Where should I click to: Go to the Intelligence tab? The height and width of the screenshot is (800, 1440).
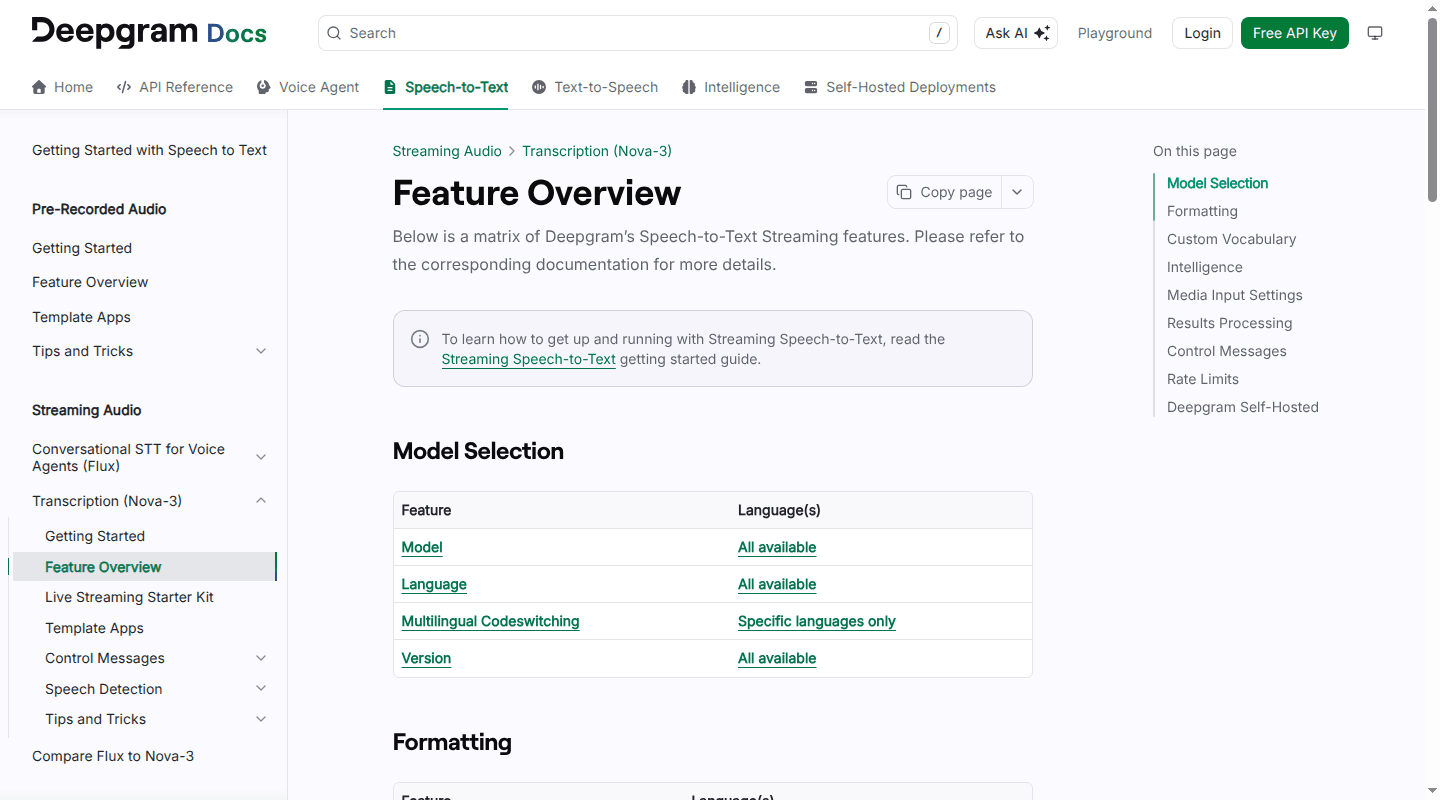pos(731,87)
